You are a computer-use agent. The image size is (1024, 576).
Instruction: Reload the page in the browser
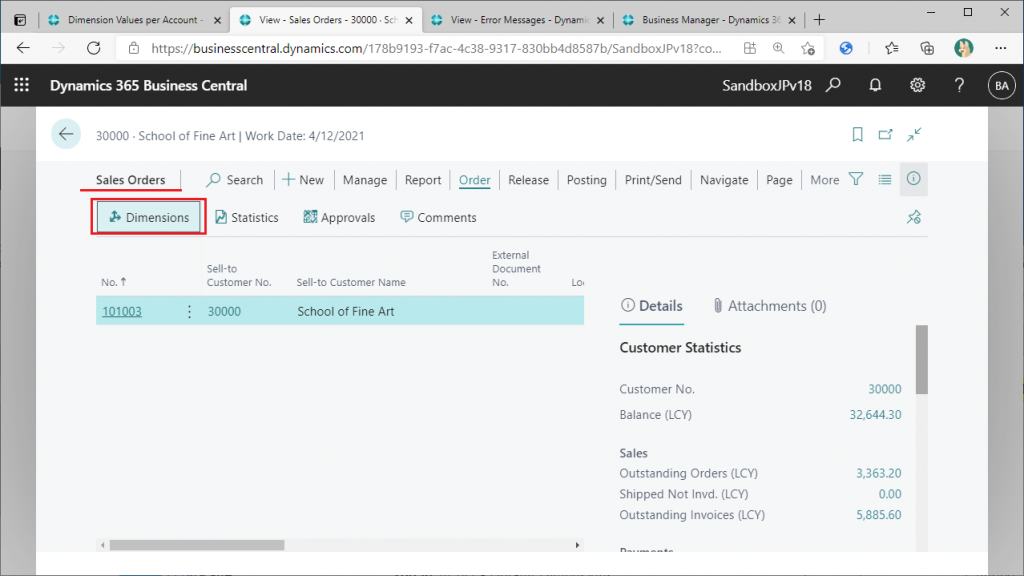[x=94, y=48]
